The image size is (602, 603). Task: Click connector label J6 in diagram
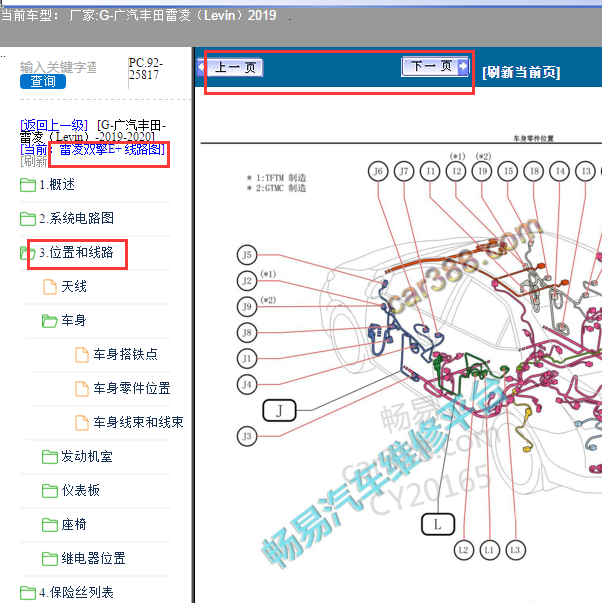378,171
